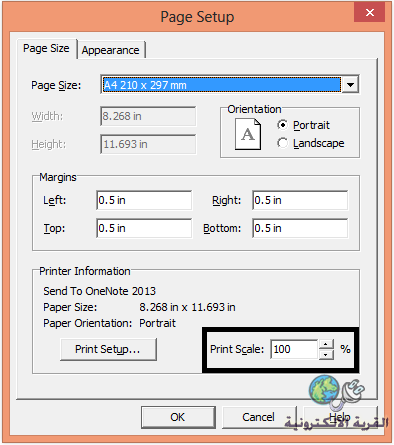Click the Help button

(340, 417)
